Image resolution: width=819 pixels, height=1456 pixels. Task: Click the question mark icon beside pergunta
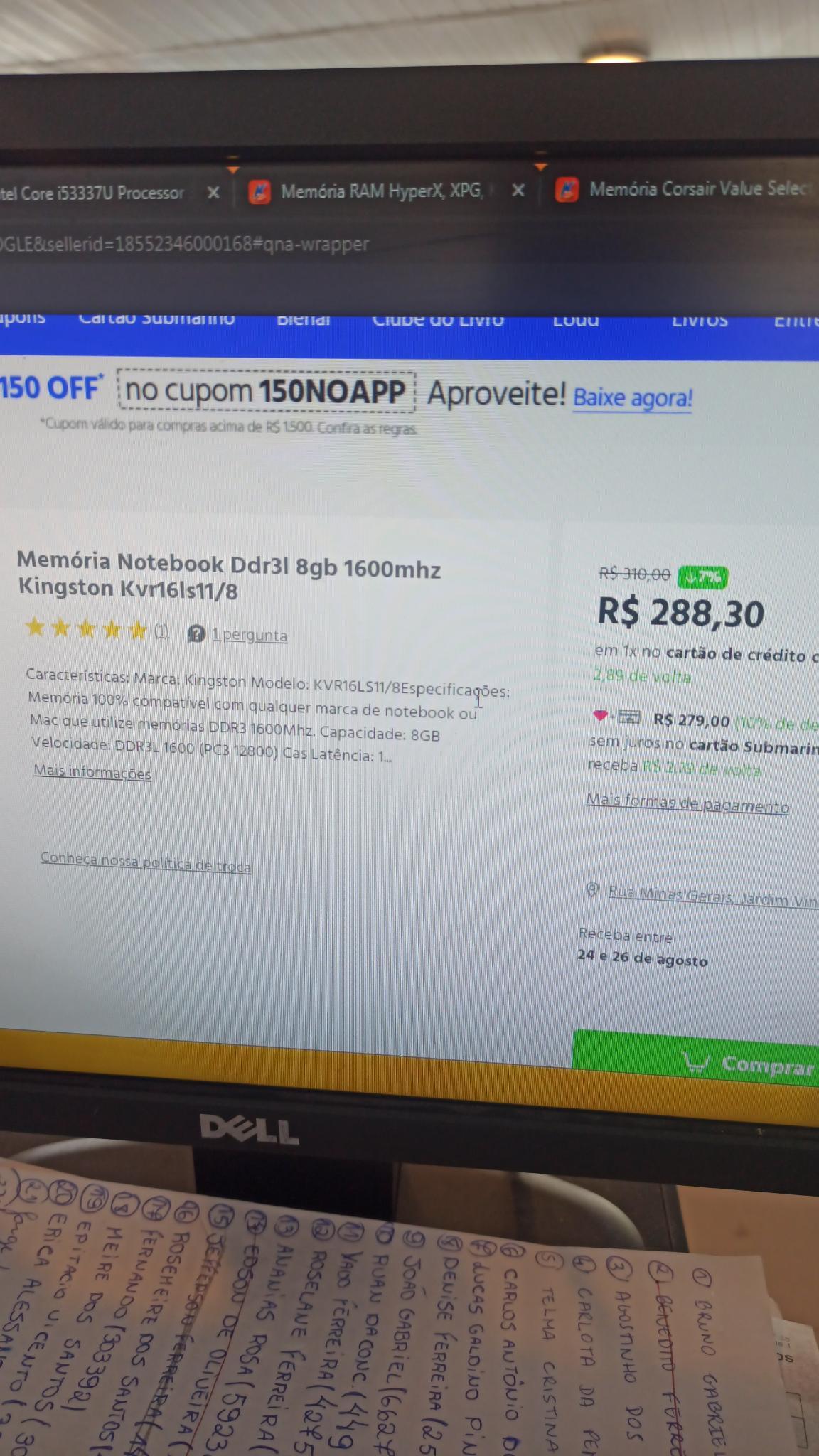pos(196,633)
